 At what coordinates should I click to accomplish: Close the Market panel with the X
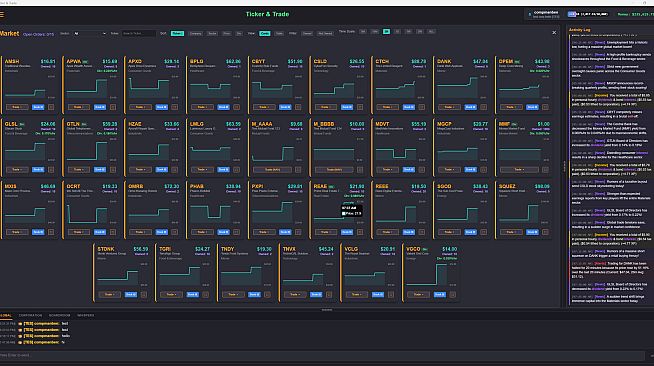click(554, 33)
